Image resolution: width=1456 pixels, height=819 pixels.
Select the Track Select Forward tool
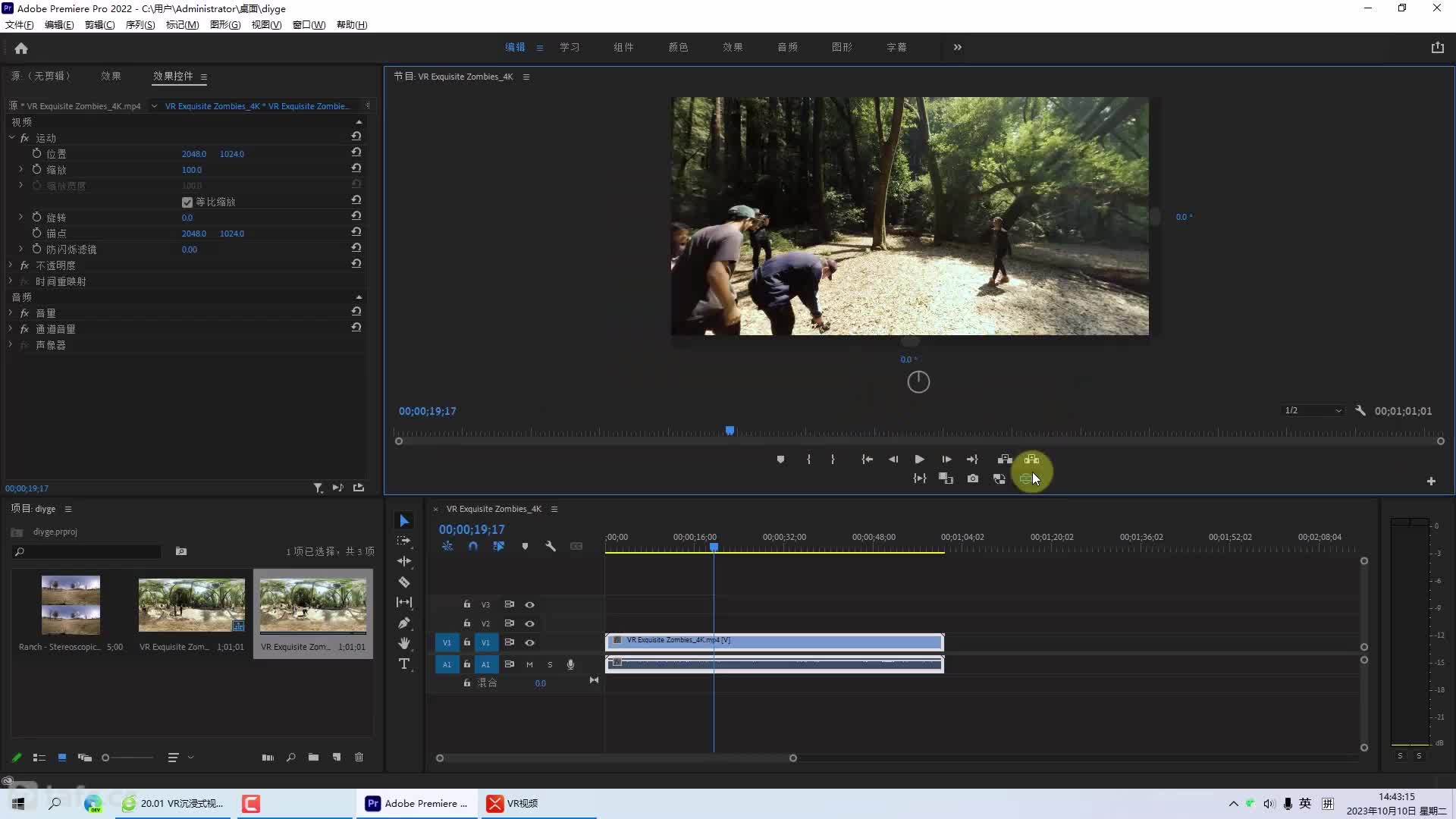[x=404, y=541]
